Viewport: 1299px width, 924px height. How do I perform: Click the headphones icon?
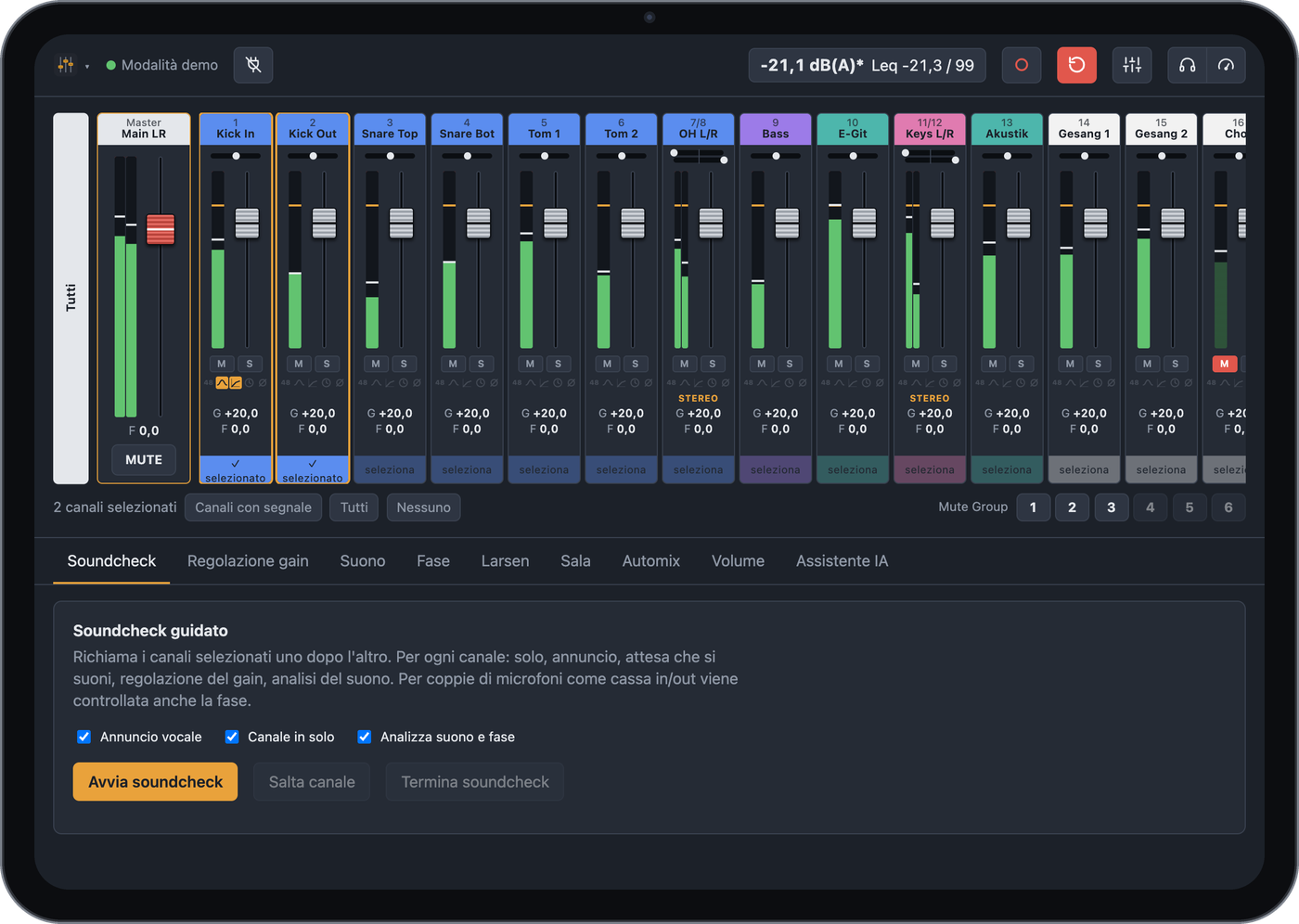click(x=1187, y=65)
